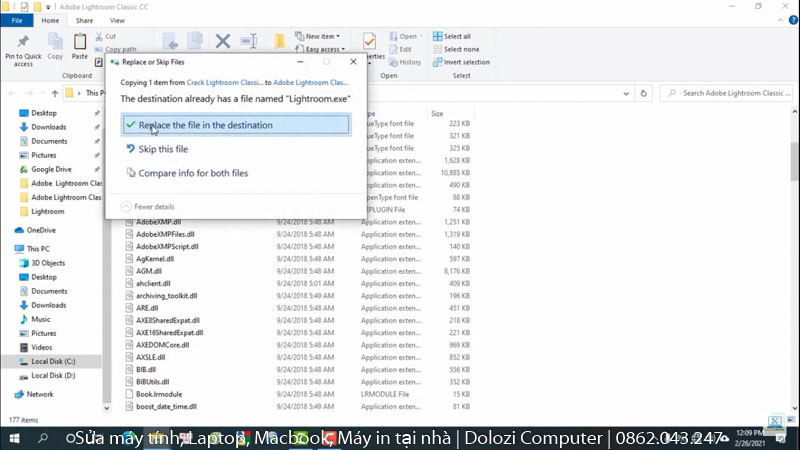The image size is (800, 450).
Task: Click the red X Delete icon
Action: click(223, 42)
